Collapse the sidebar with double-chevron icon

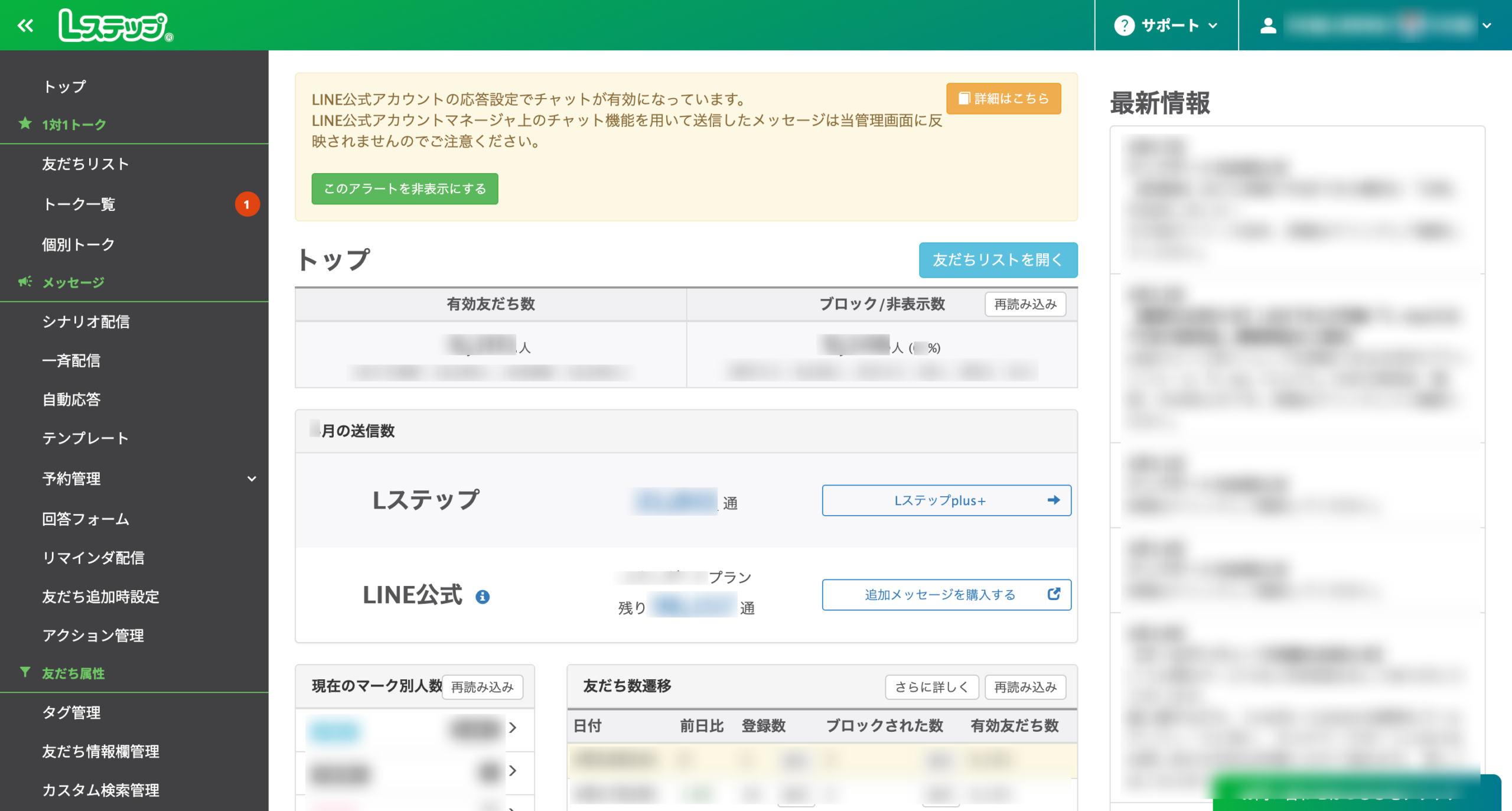point(25,25)
